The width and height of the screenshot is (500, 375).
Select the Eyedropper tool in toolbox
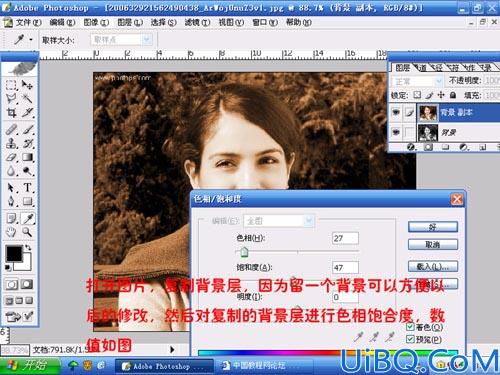[28, 218]
